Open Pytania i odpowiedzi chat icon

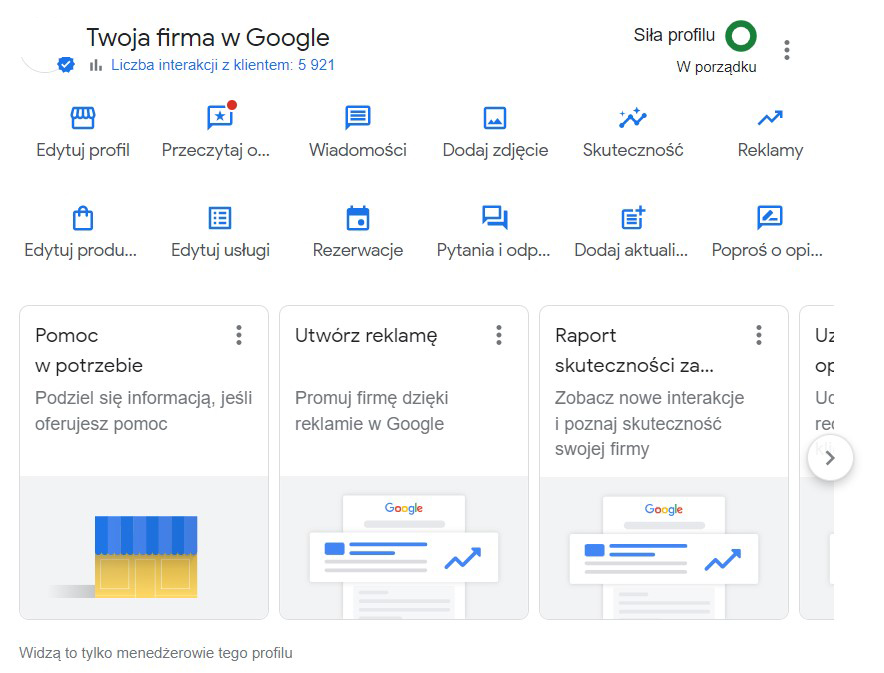click(x=495, y=218)
